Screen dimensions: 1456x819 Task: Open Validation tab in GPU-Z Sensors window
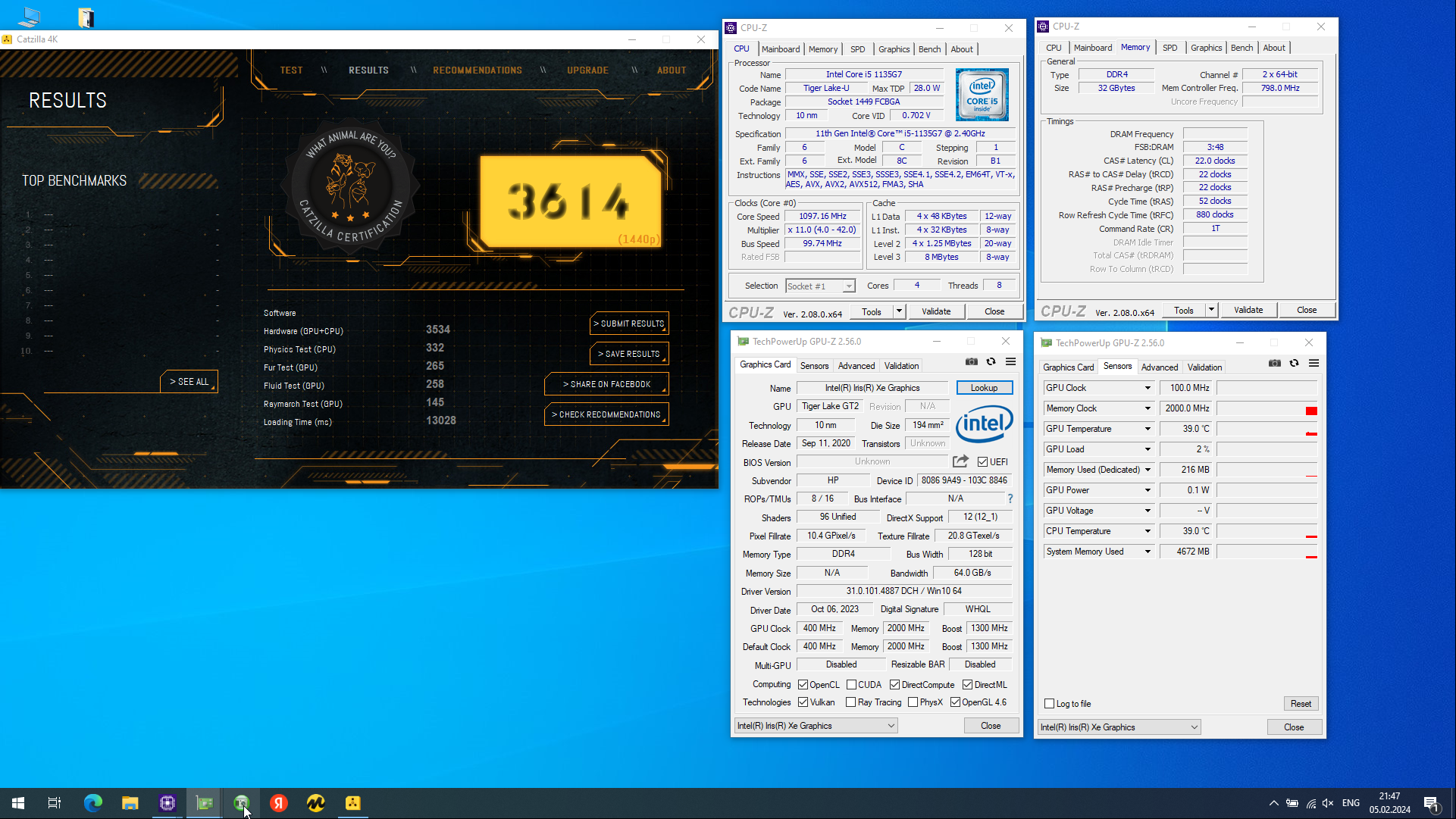pos(1204,367)
